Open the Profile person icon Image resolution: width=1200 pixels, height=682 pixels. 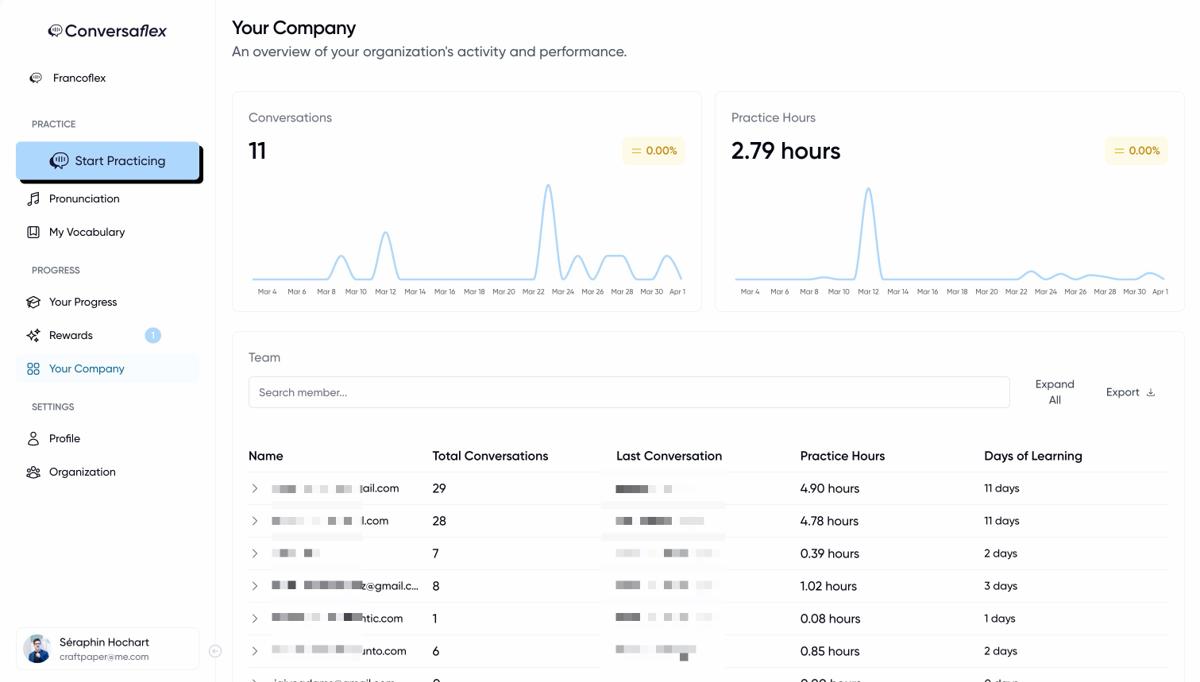35,438
